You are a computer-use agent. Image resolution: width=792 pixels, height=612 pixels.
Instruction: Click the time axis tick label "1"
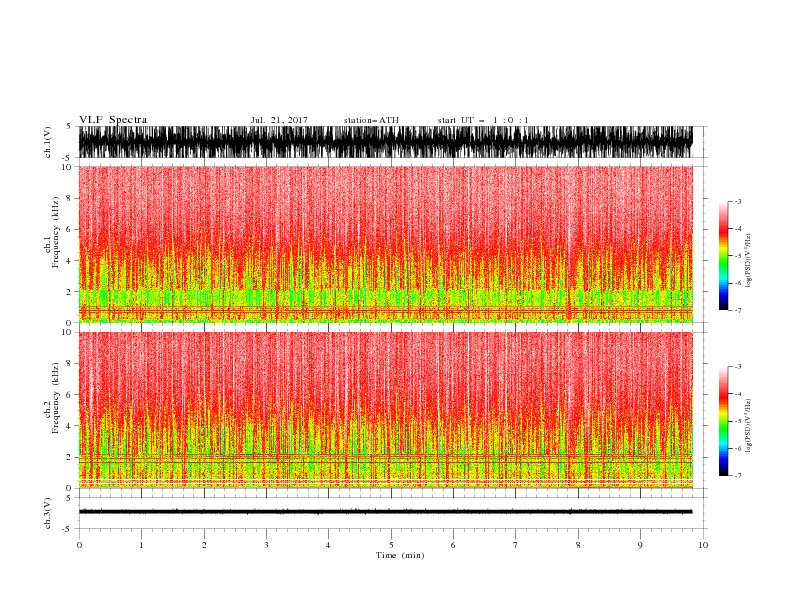pos(141,545)
